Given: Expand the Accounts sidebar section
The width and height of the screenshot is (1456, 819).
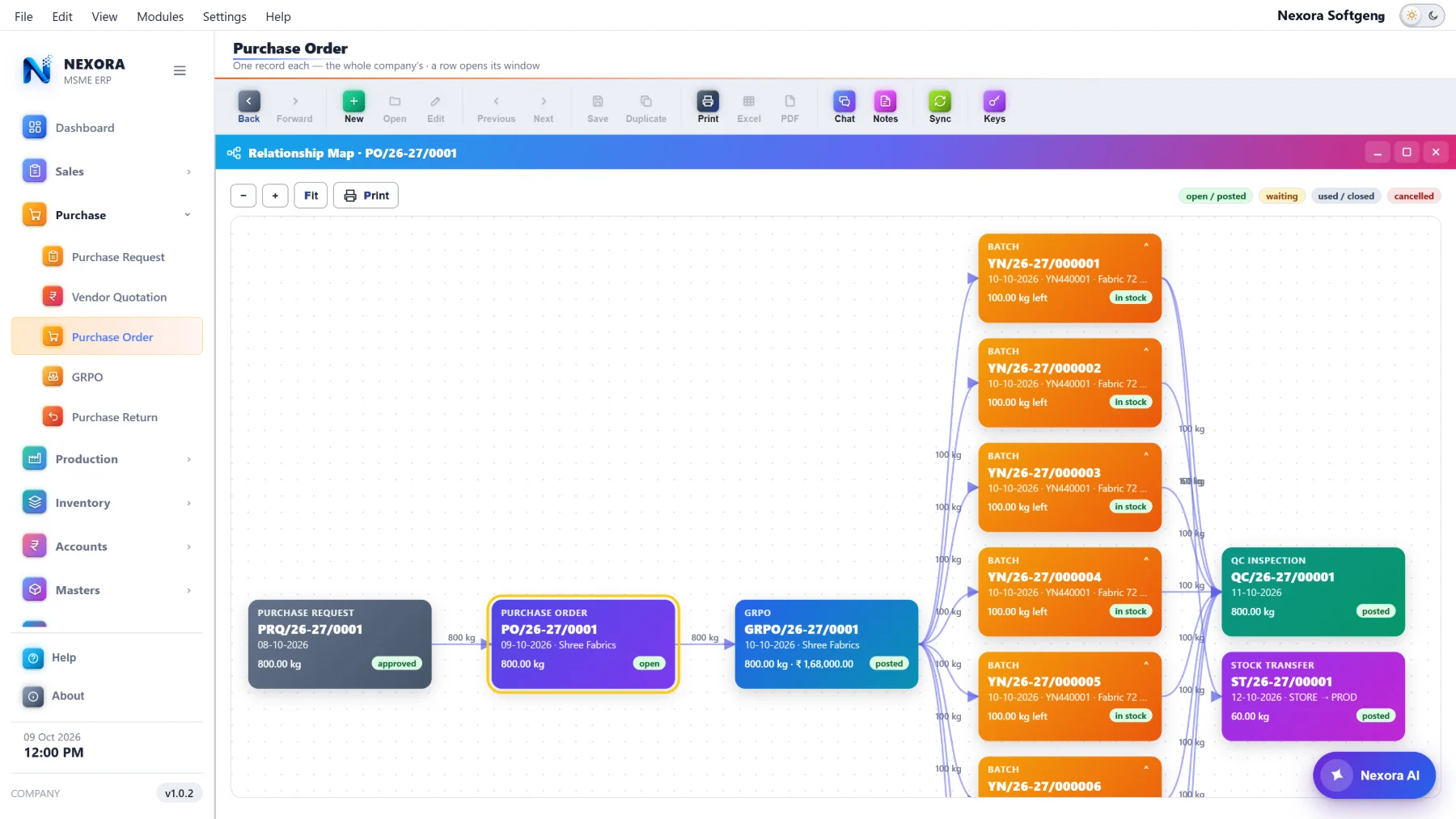Looking at the screenshot, I should pyautogui.click(x=107, y=547).
